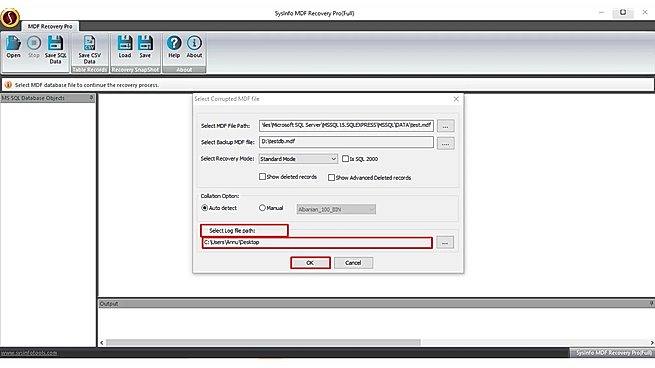
Task: Minimize the SysInfo MDF Recovery window
Action: click(x=602, y=13)
